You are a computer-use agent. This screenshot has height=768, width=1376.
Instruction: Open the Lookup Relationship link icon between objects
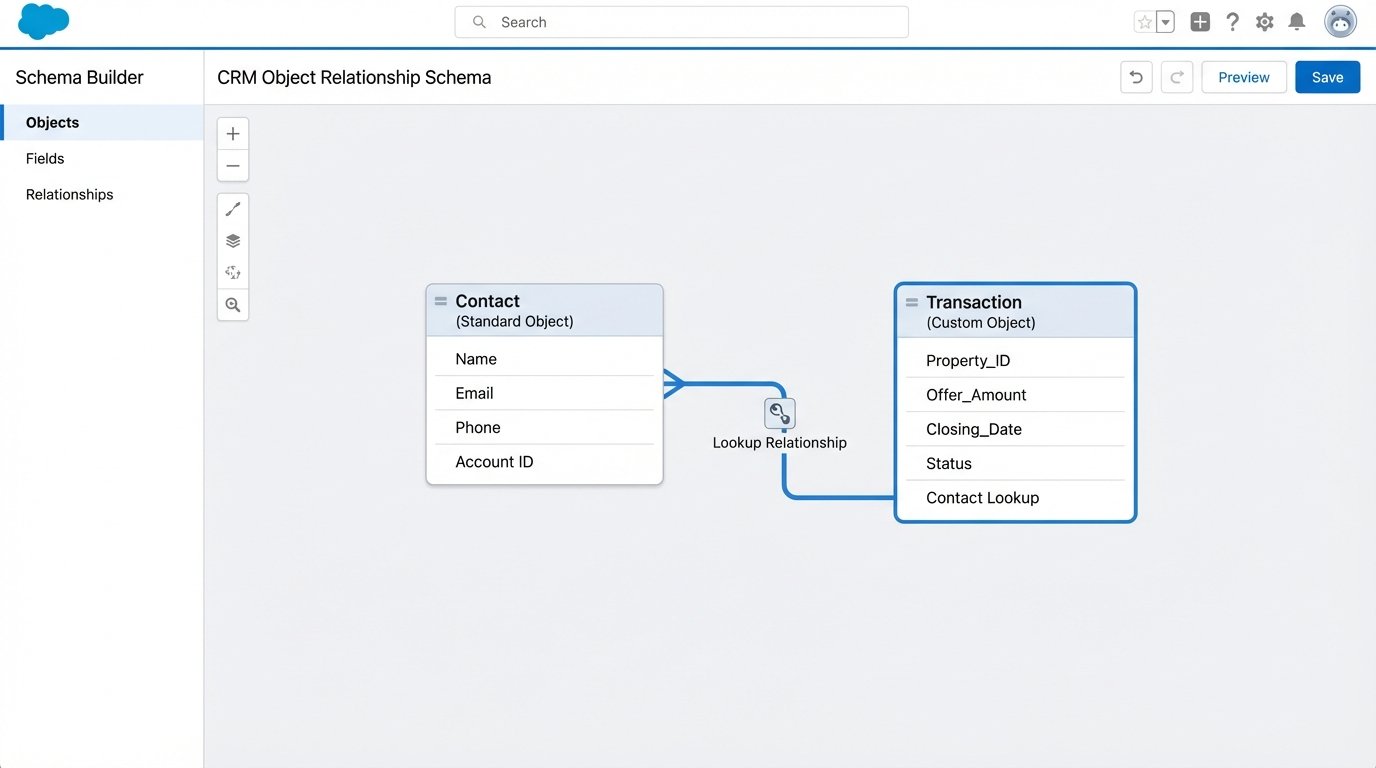point(779,412)
